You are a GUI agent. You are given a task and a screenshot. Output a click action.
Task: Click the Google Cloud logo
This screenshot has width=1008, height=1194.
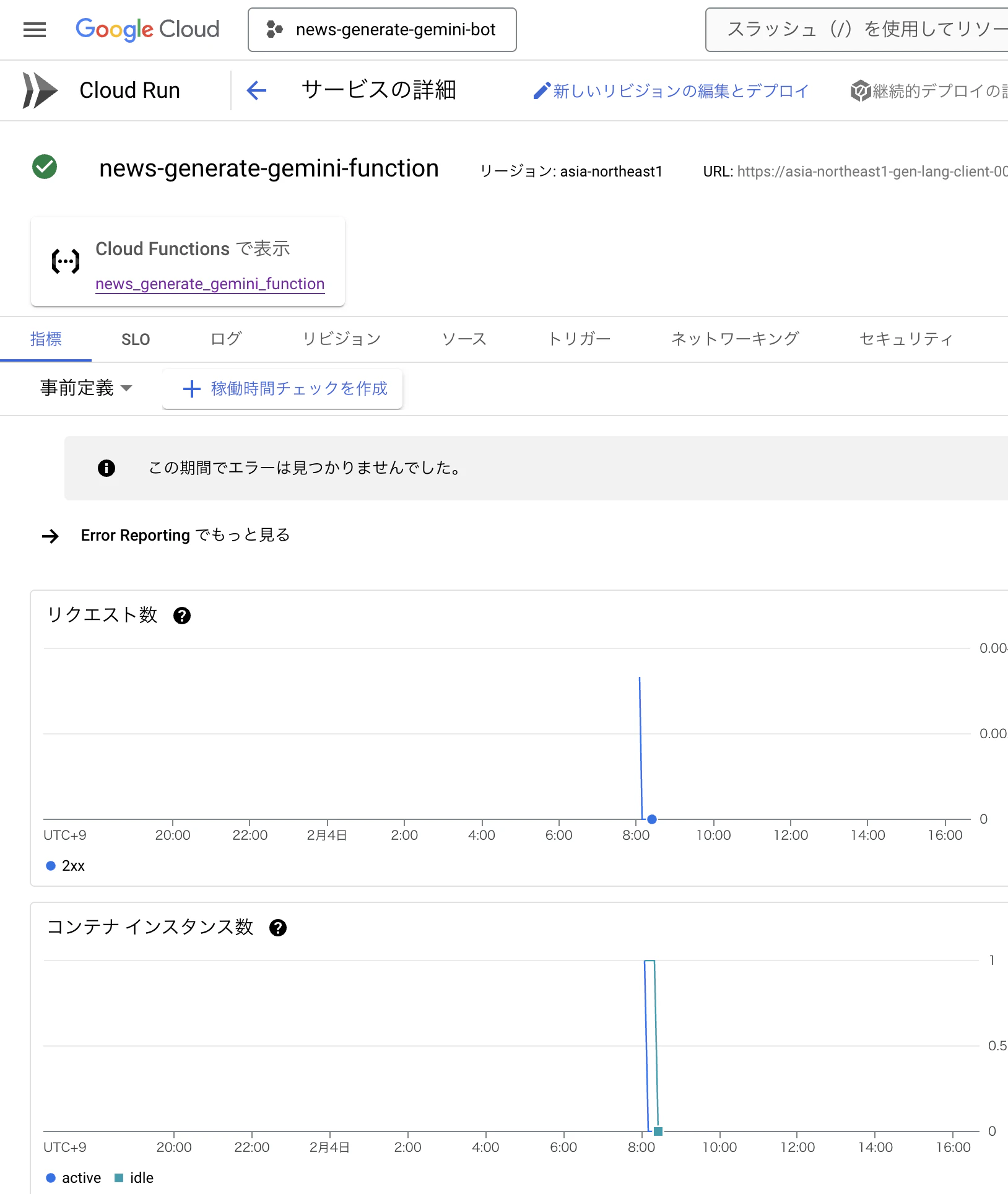coord(147,30)
